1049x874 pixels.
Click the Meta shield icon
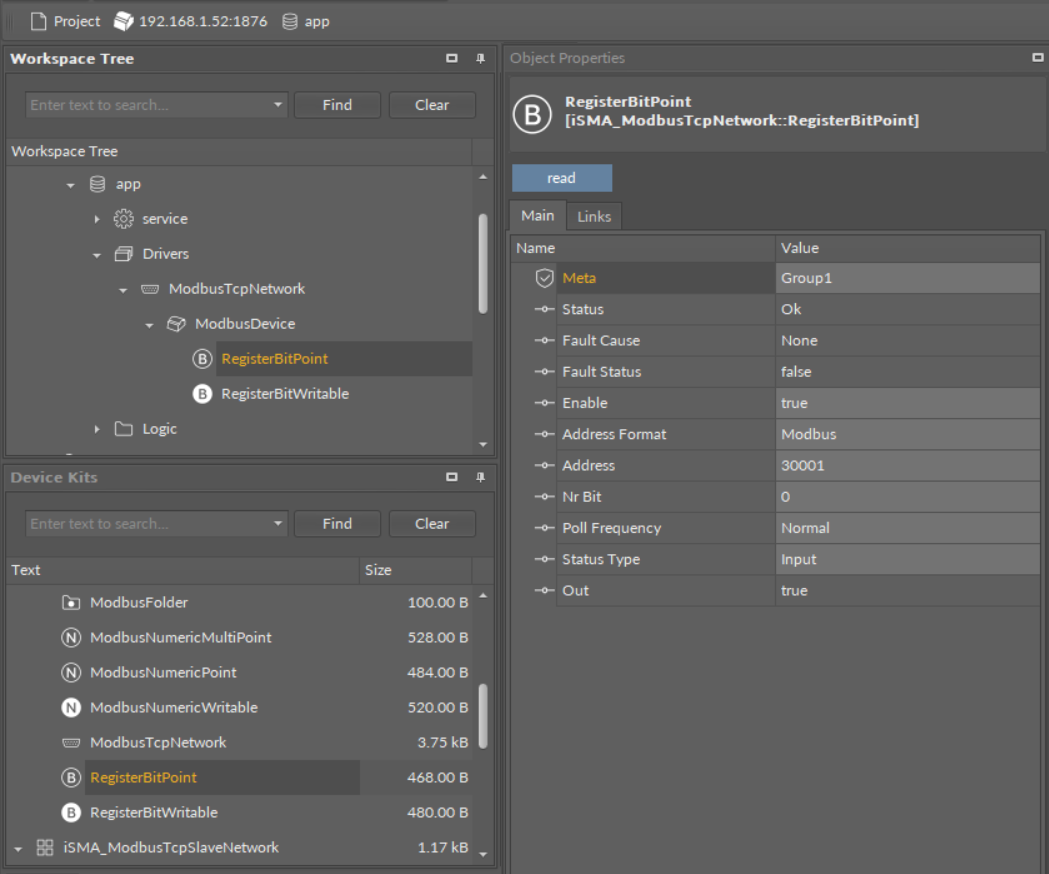coord(545,278)
